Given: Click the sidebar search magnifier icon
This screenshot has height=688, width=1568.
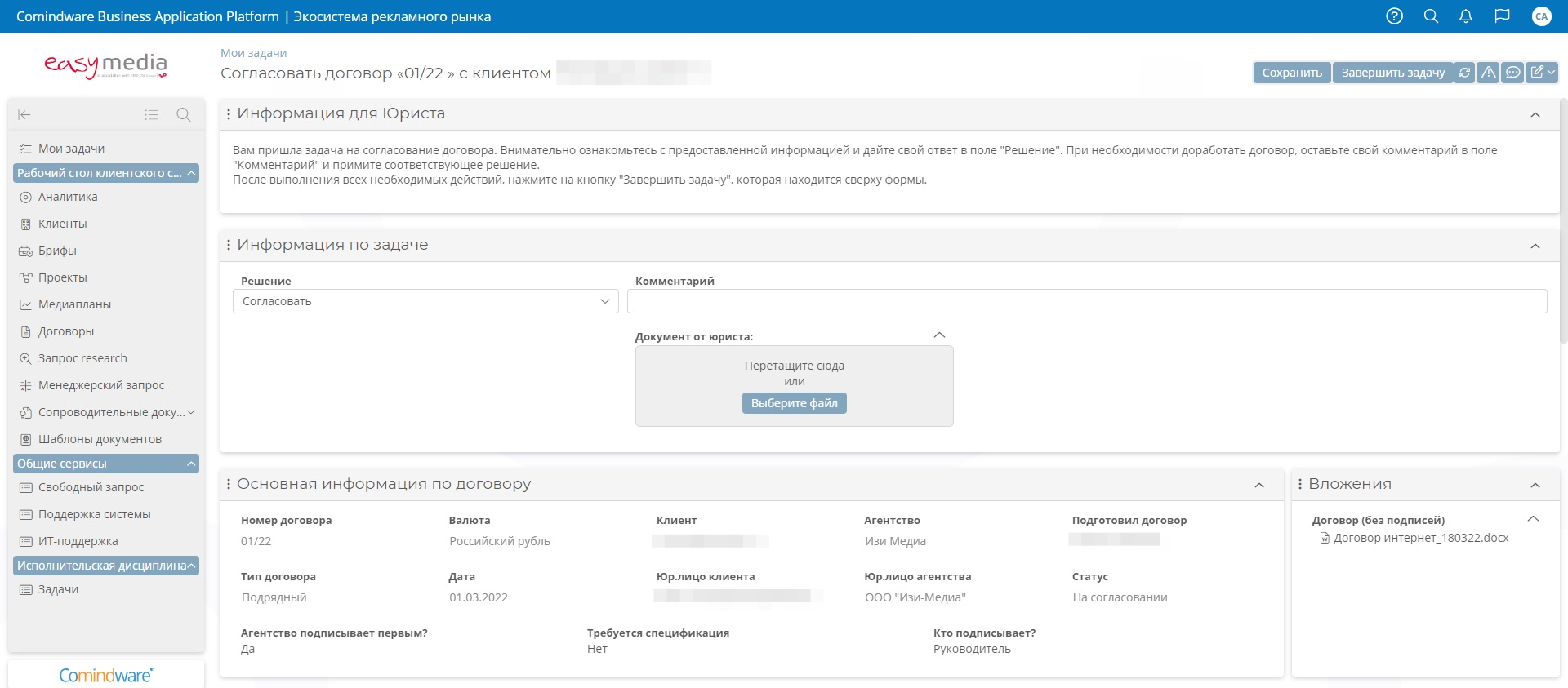Looking at the screenshot, I should coord(184,115).
